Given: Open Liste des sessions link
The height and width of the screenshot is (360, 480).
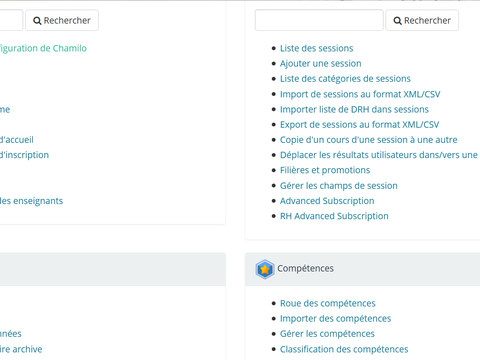Looking at the screenshot, I should point(316,48).
